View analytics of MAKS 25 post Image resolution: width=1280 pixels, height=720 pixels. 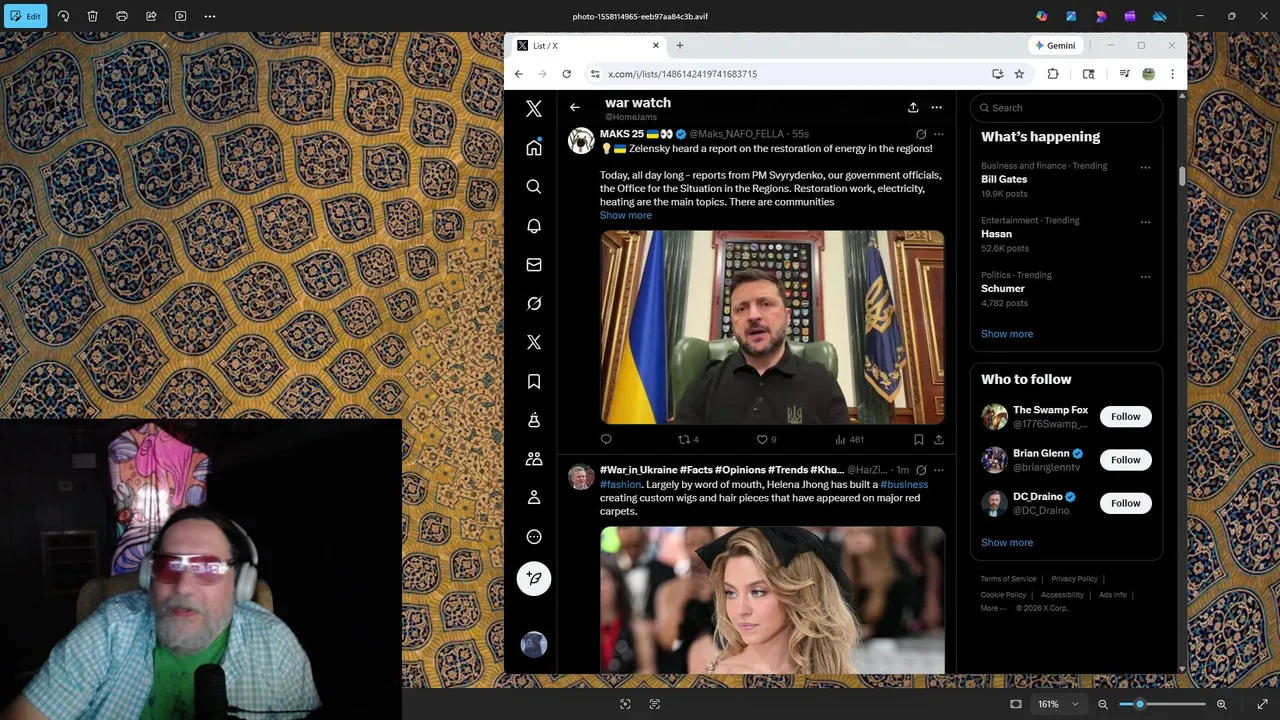pos(849,439)
